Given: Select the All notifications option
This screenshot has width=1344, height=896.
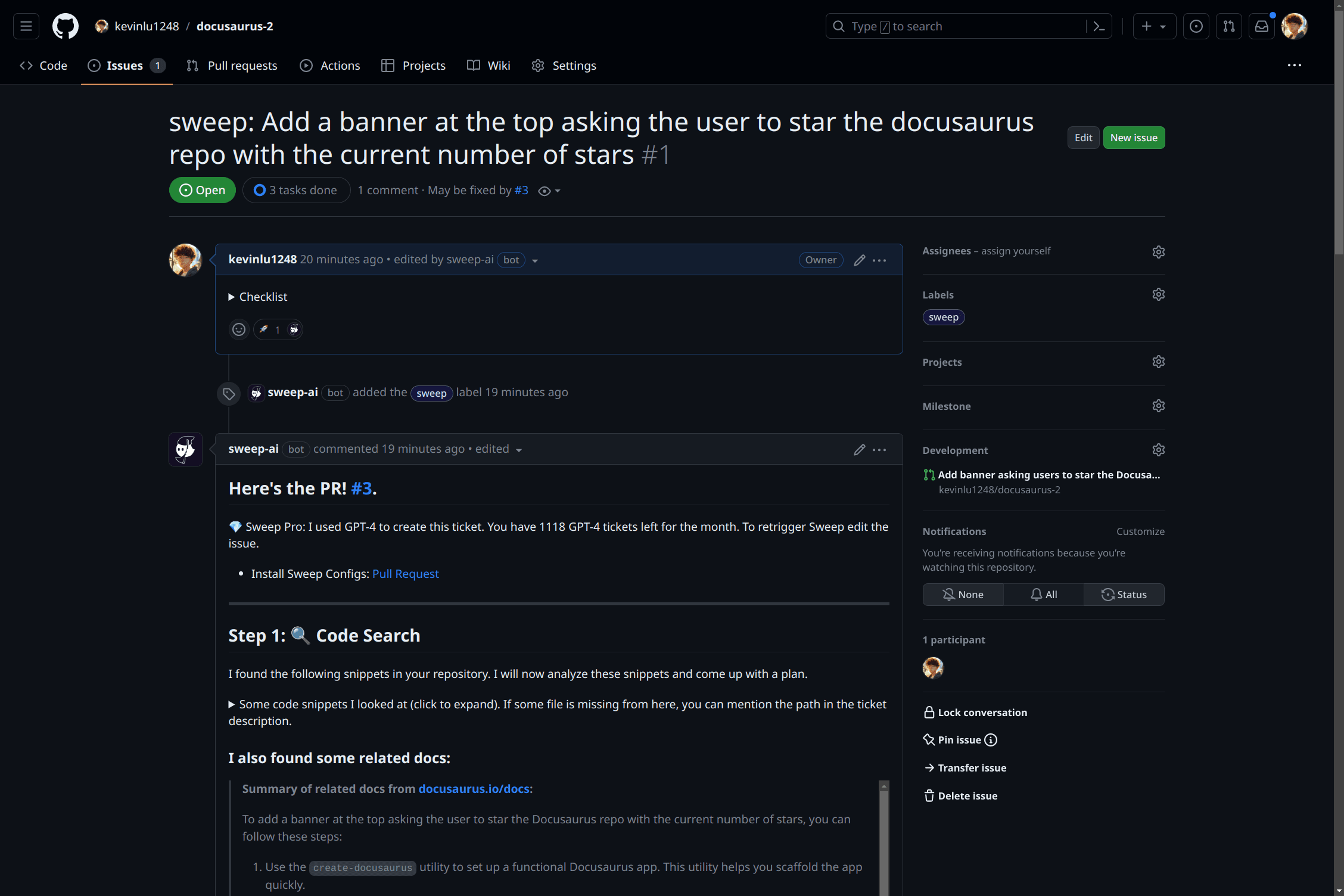Looking at the screenshot, I should point(1044,595).
